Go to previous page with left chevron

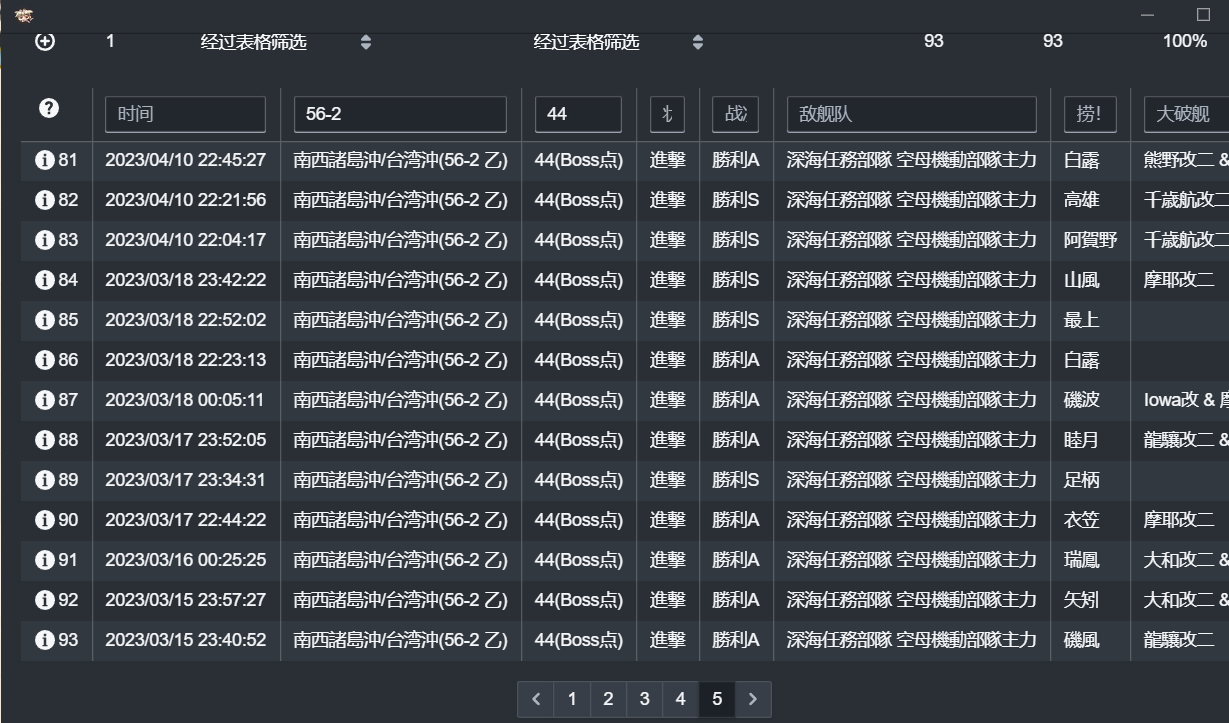pos(536,699)
